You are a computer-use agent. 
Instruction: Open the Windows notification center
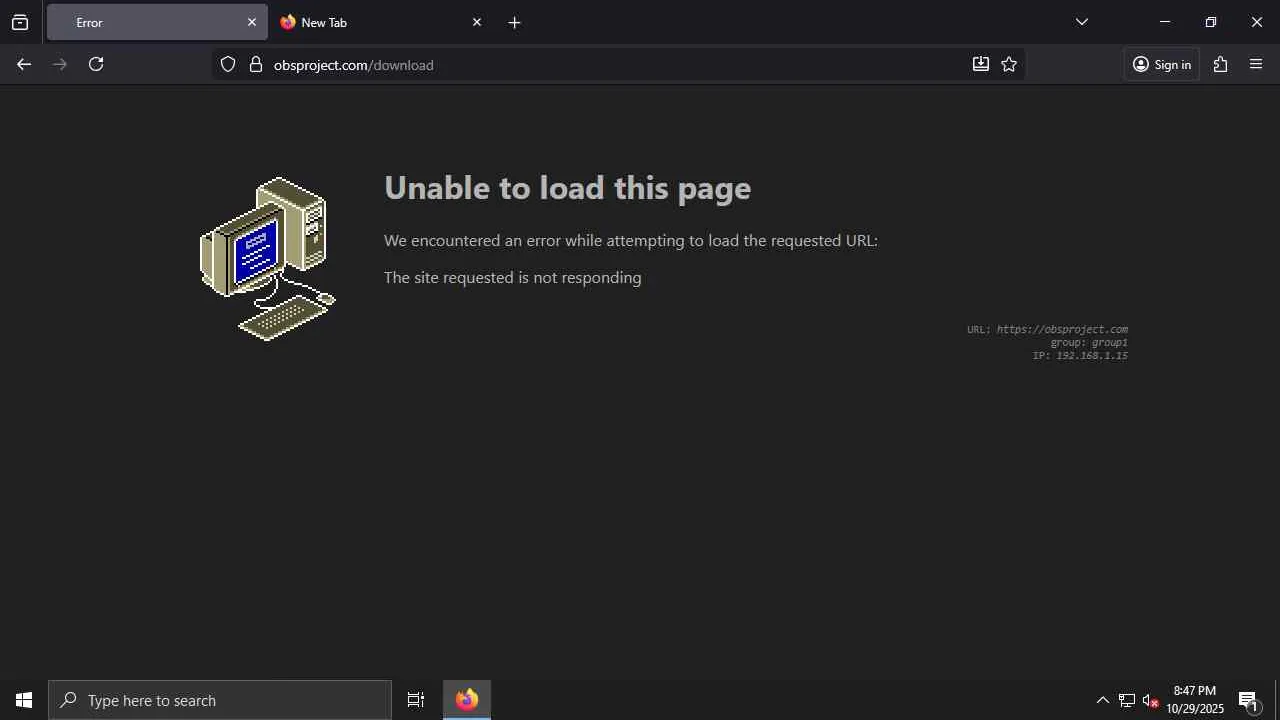tap(1248, 700)
